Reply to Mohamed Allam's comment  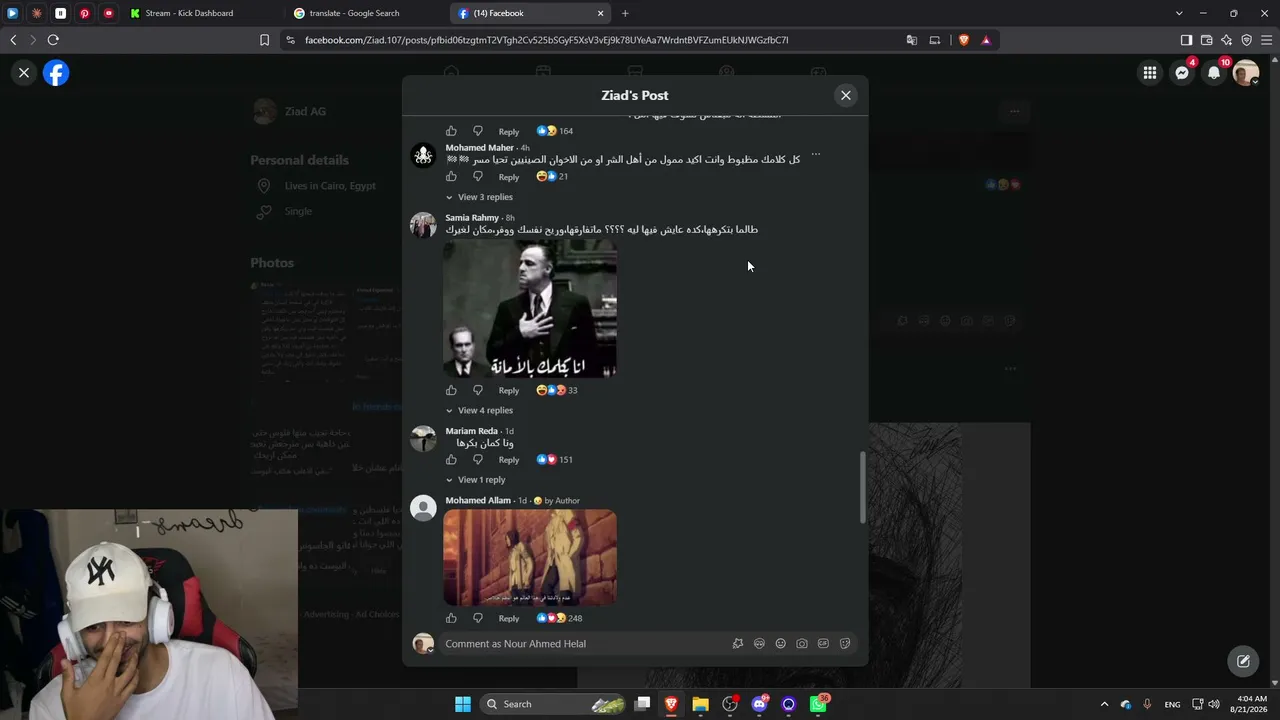click(509, 618)
